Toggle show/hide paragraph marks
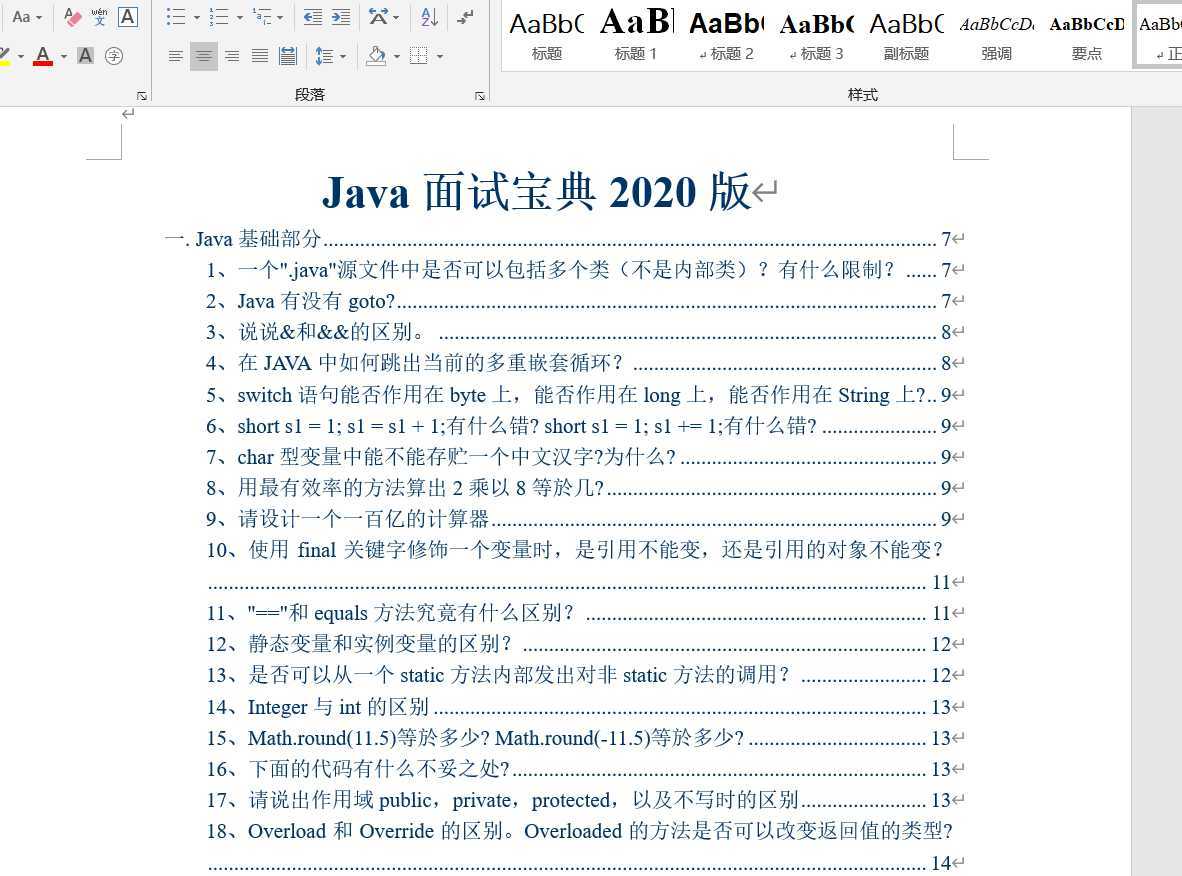 [465, 17]
